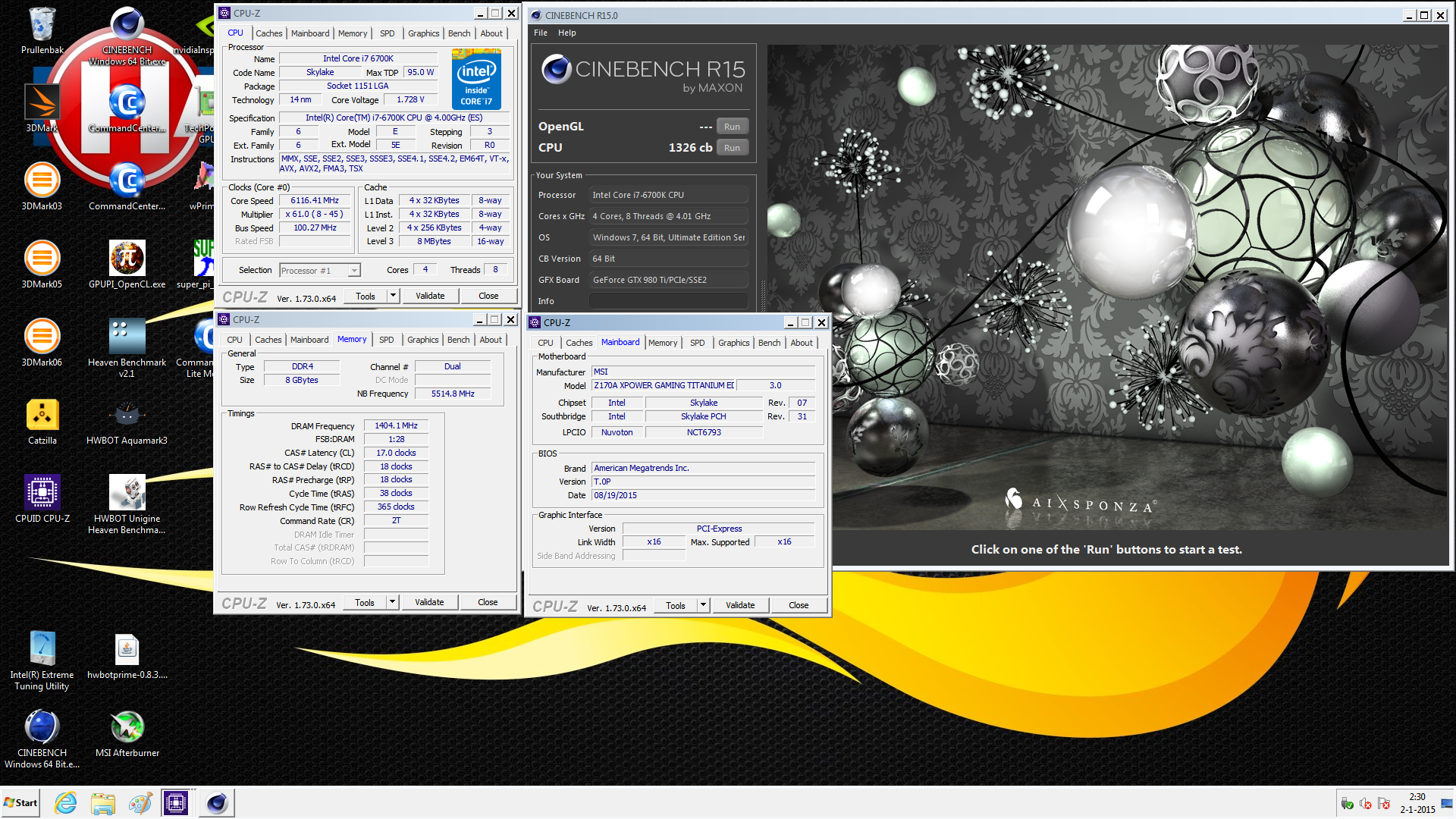Open the Help menu in Cinebench
This screenshot has width=1456, height=819.
[x=567, y=33]
